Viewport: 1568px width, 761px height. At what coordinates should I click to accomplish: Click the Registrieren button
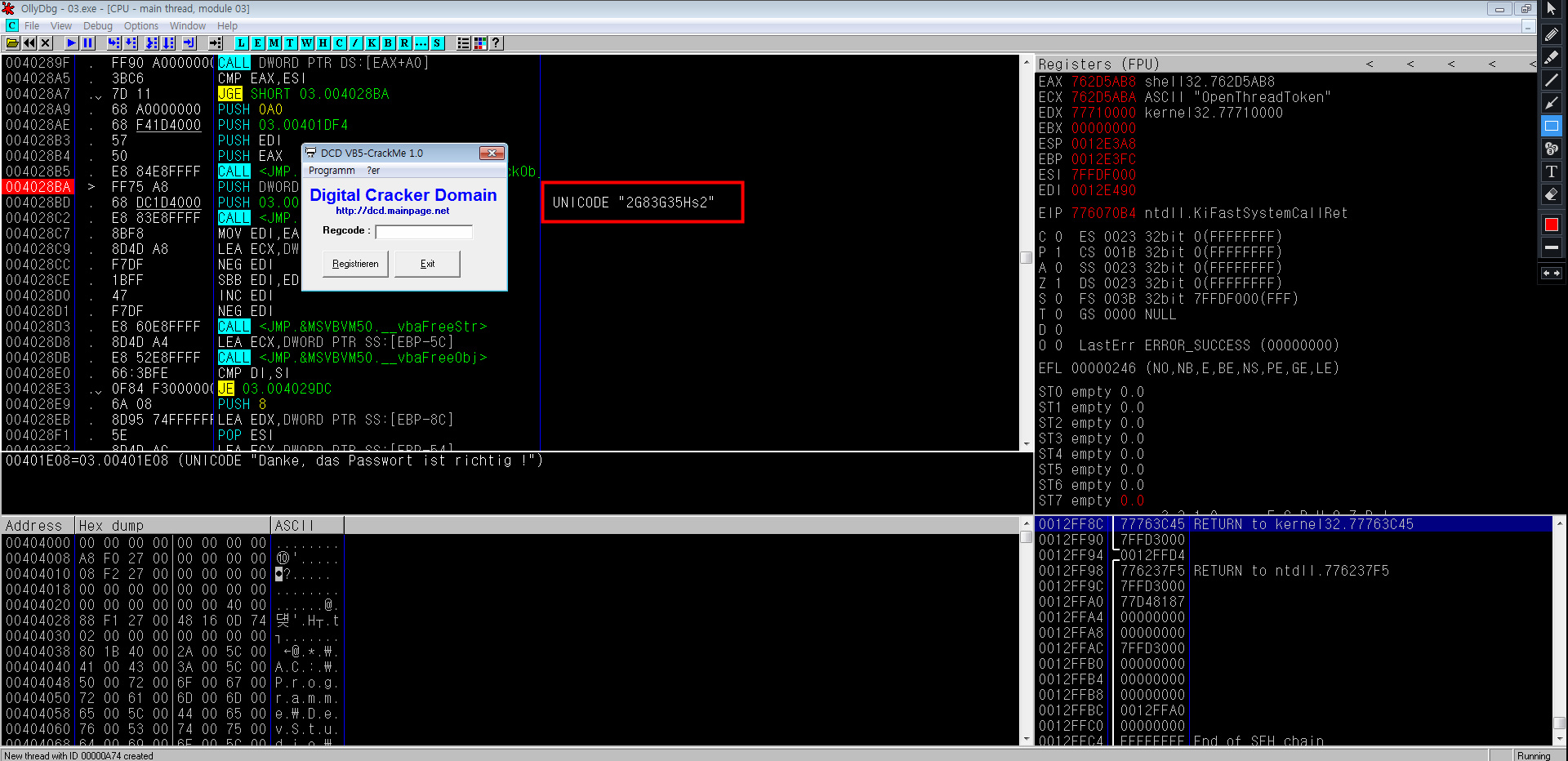coord(355,264)
